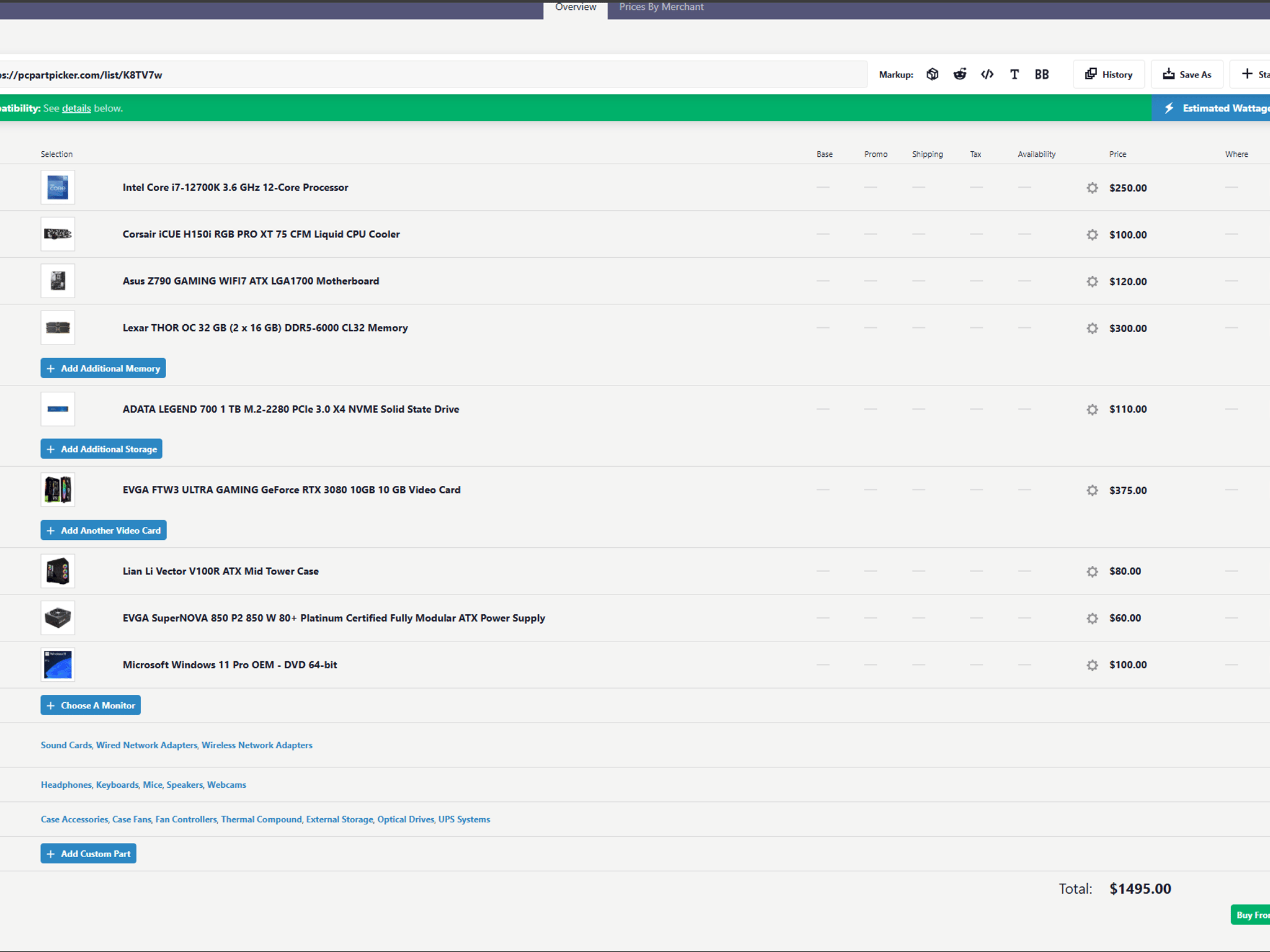The height and width of the screenshot is (952, 1270).
Task: Open the History button
Action: [x=1109, y=74]
